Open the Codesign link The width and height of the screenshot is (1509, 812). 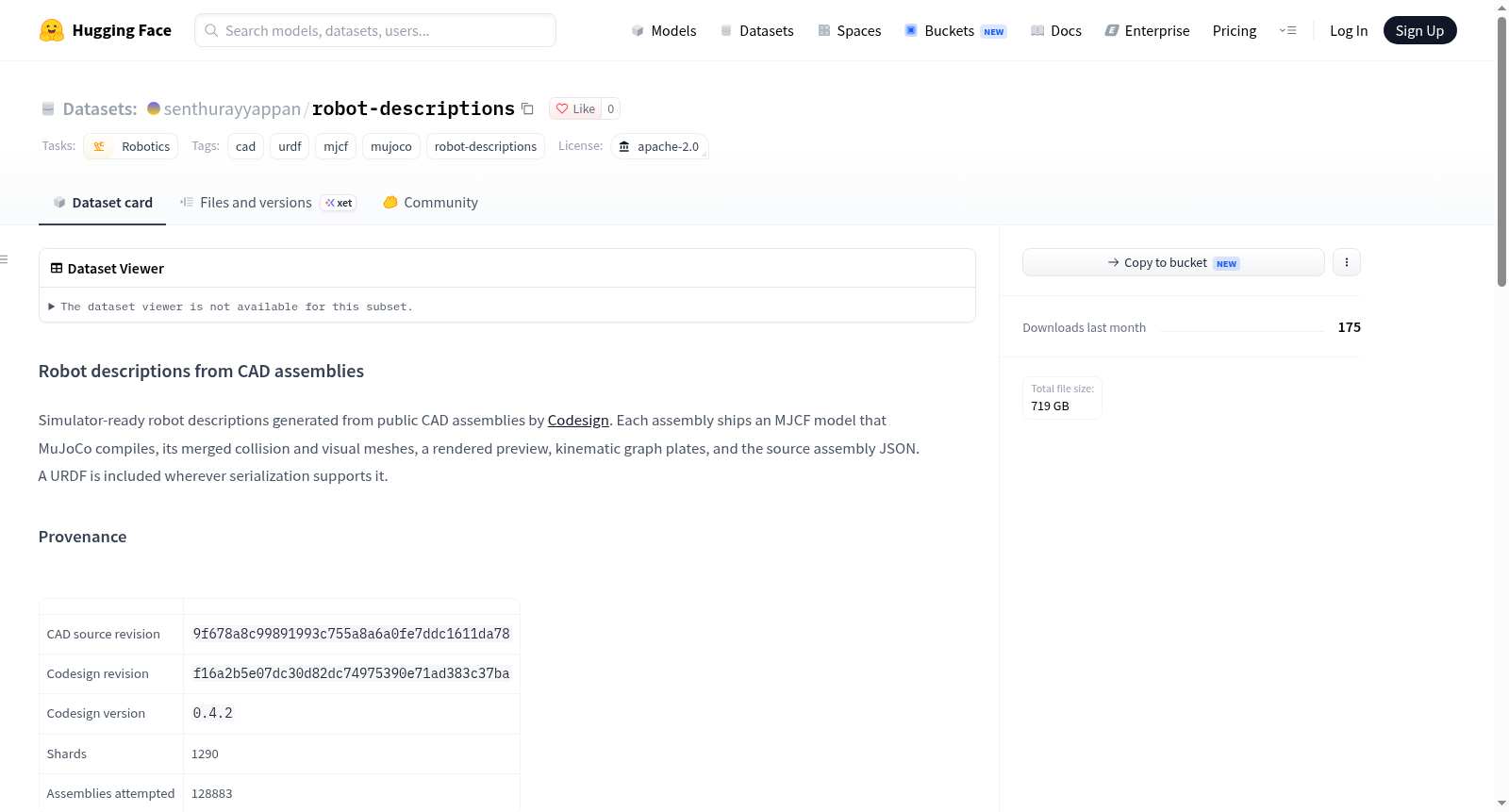click(578, 421)
